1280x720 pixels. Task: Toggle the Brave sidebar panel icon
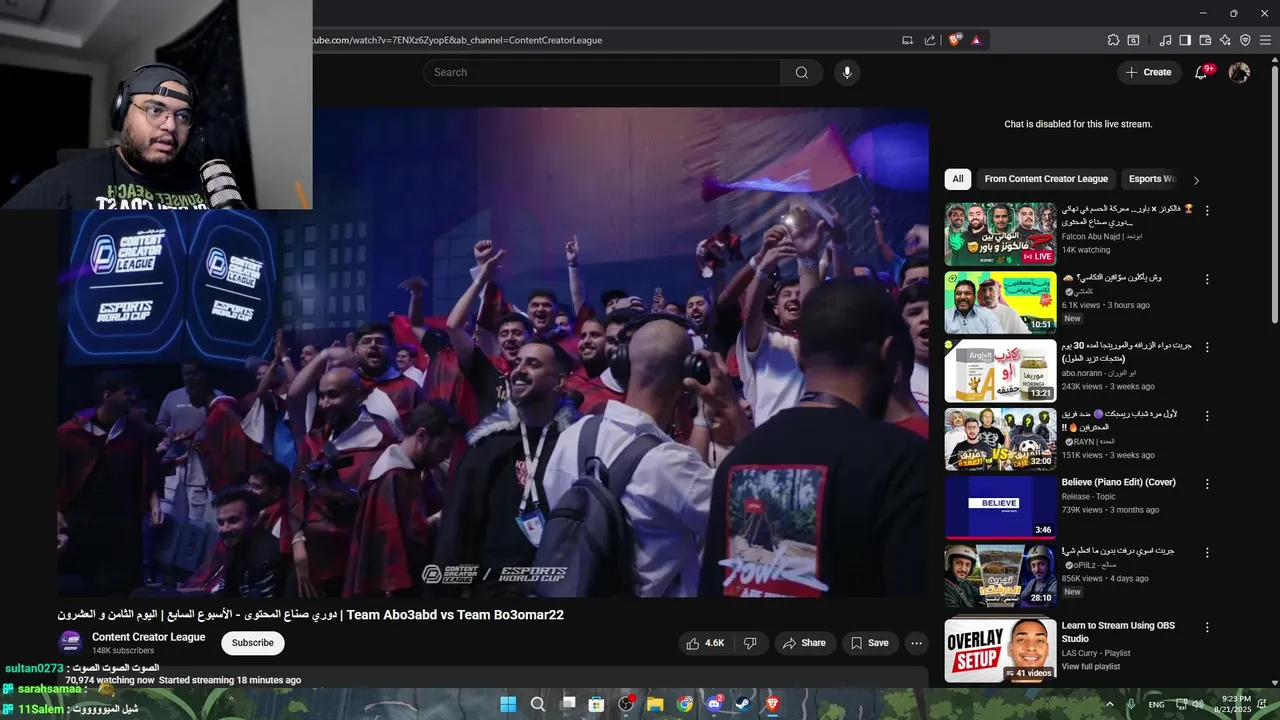1185,40
